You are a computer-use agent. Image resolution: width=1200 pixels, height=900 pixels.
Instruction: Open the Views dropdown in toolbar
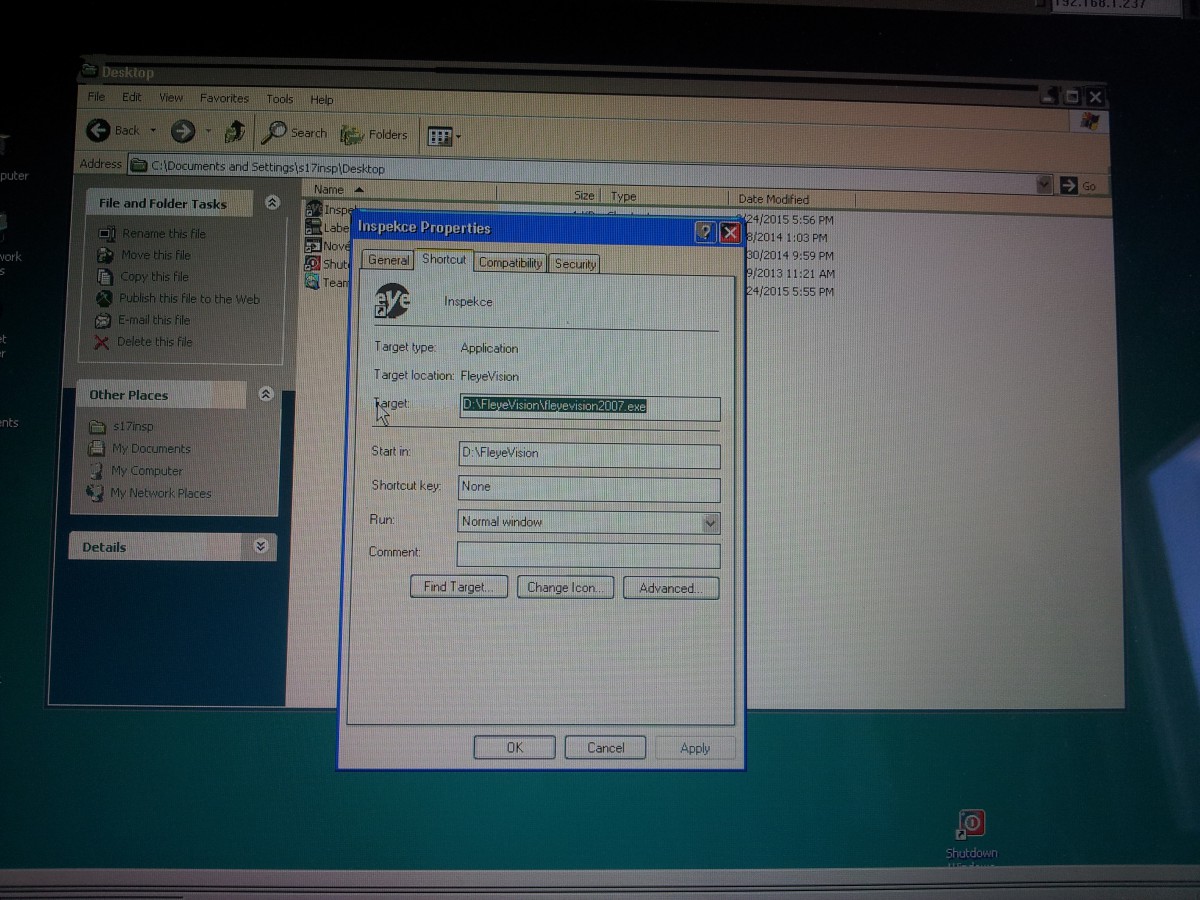click(443, 136)
